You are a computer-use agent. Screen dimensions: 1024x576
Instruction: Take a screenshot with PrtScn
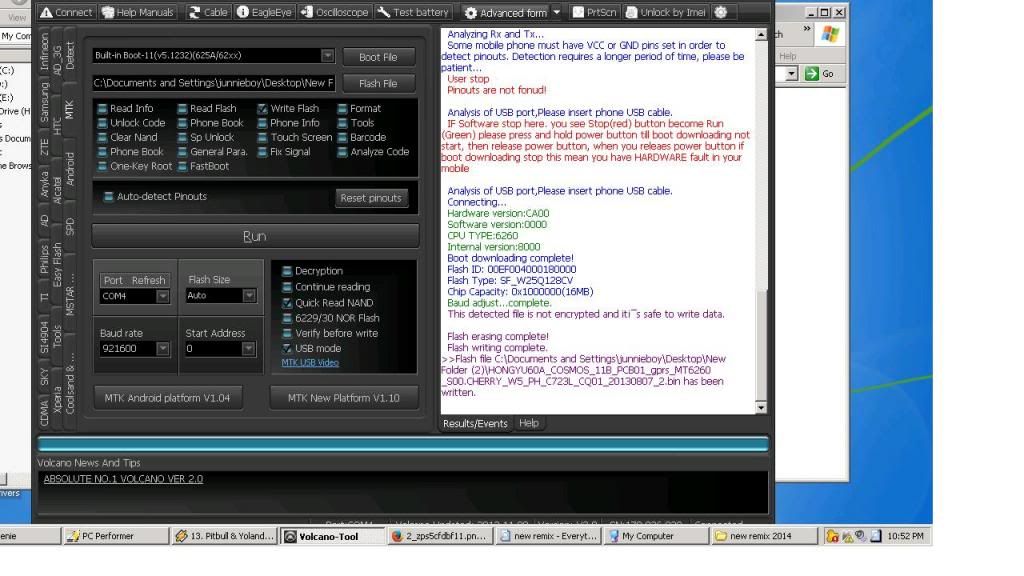pyautogui.click(x=579, y=12)
